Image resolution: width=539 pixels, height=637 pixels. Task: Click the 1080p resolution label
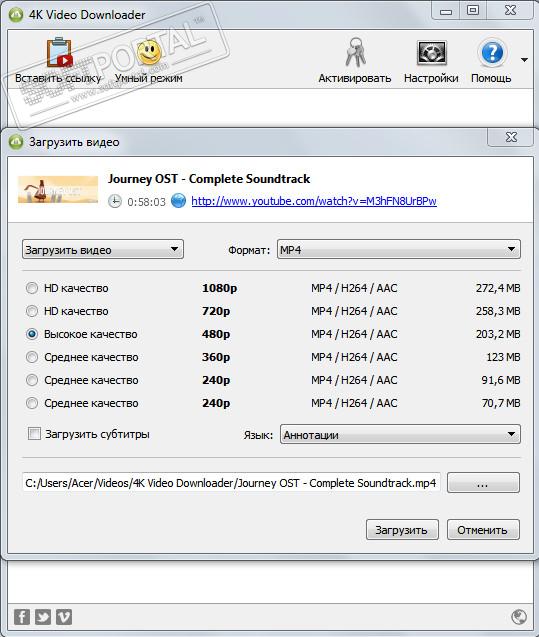[219, 288]
